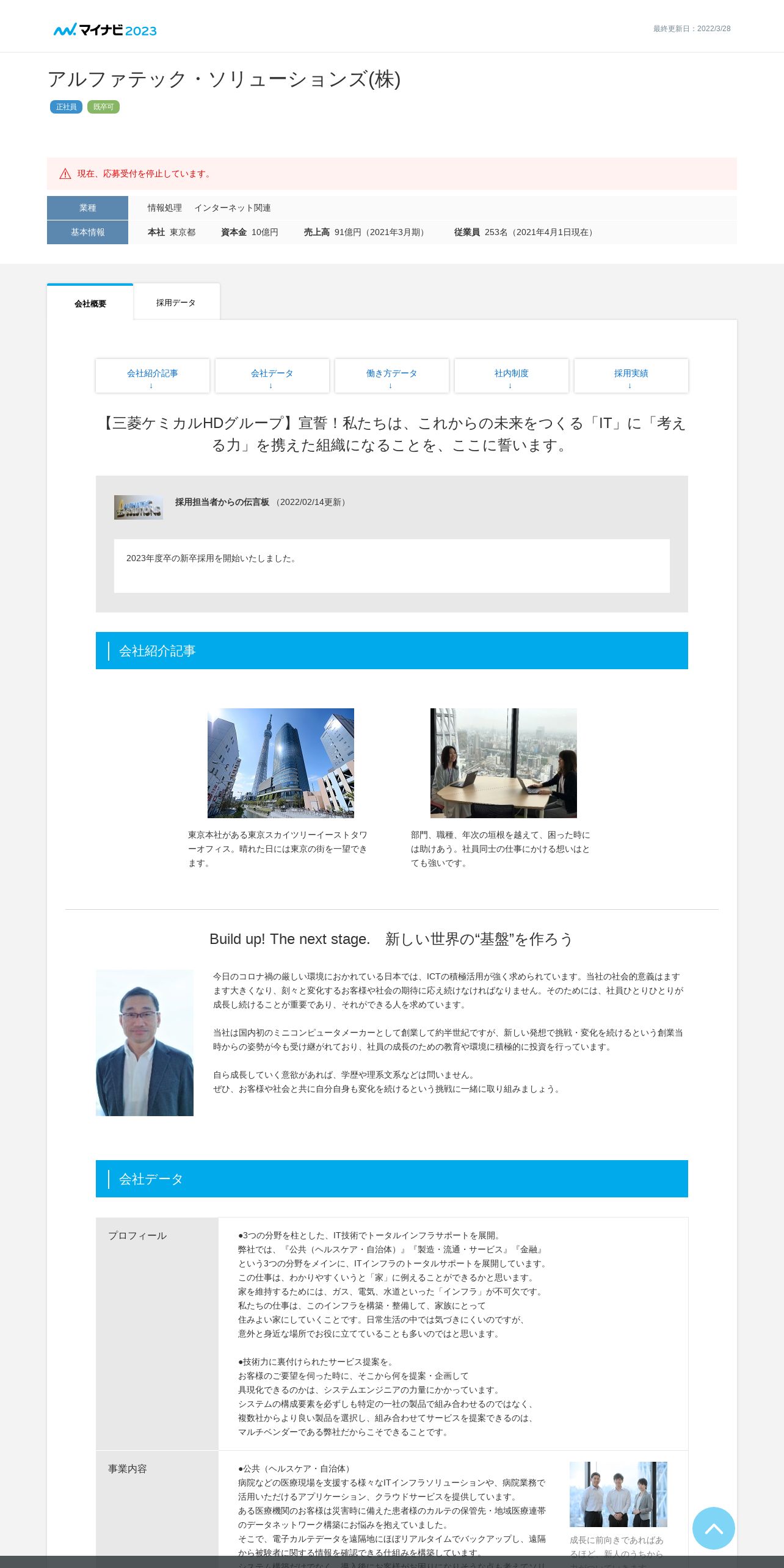The image size is (784, 1568).
Task: Click the company name heading アルファテック・ソリューションズ(株)
Action: (224, 79)
